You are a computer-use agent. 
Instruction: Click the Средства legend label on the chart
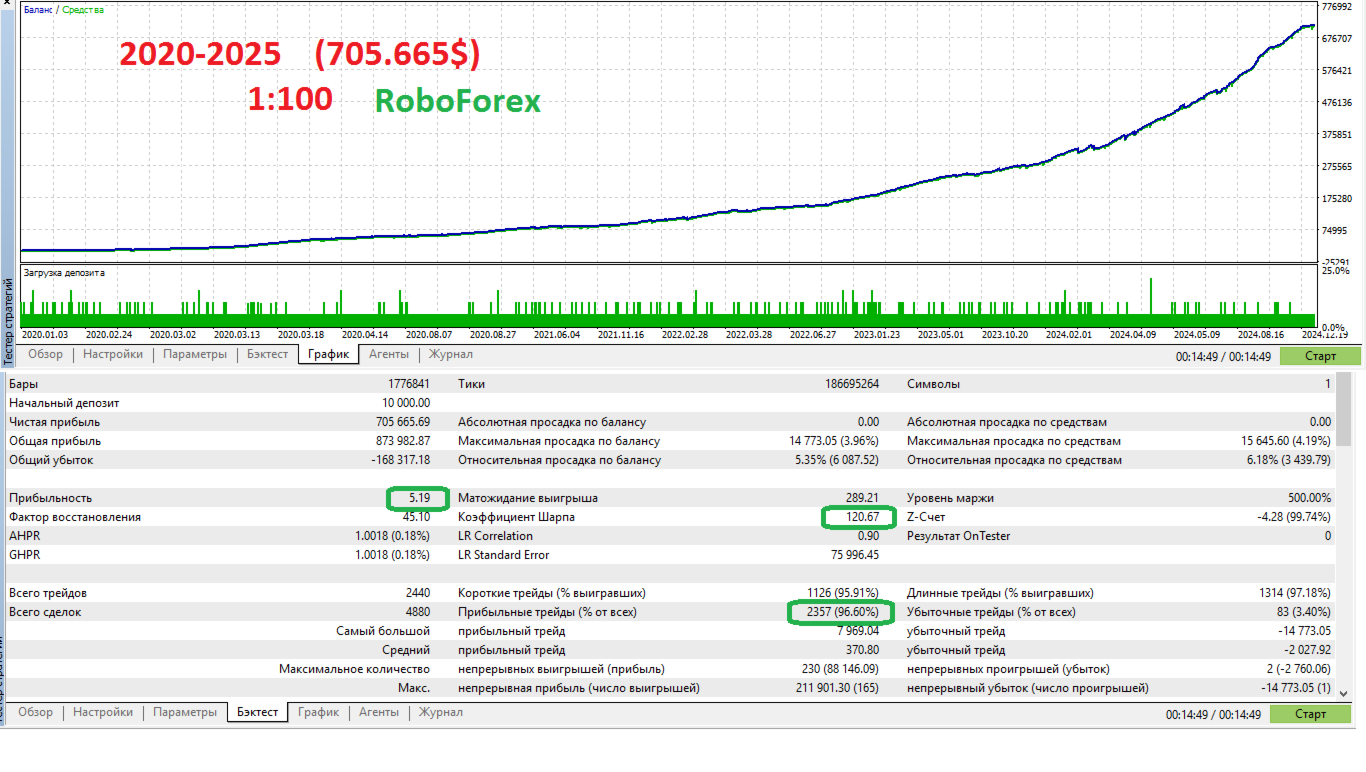[83, 9]
